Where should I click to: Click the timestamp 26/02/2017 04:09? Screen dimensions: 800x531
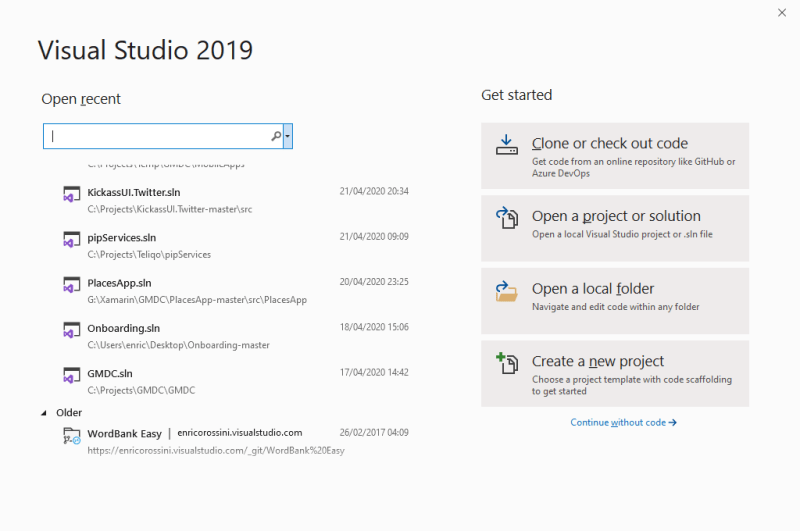pyautogui.click(x=374, y=433)
